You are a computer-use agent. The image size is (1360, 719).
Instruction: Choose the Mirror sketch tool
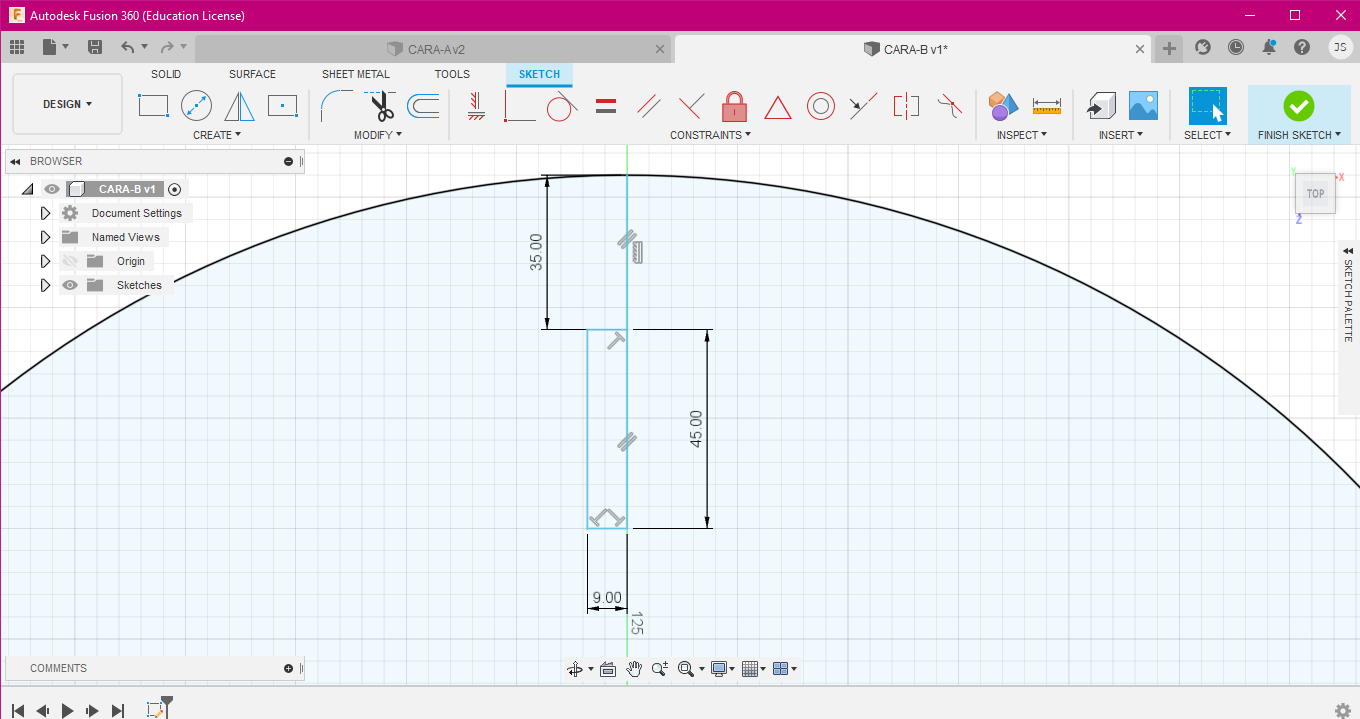(x=239, y=105)
